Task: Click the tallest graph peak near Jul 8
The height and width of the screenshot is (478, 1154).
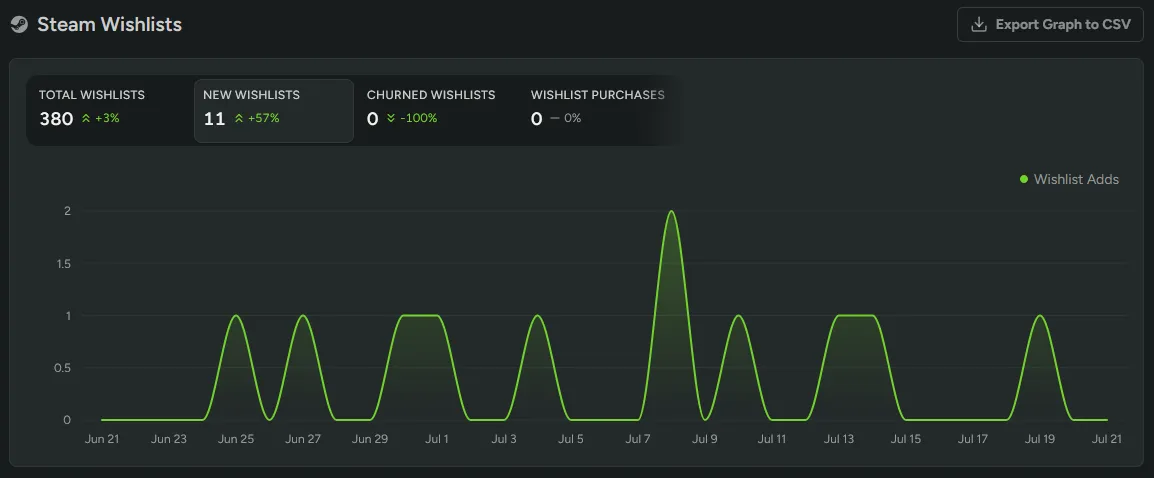Action: tap(670, 212)
